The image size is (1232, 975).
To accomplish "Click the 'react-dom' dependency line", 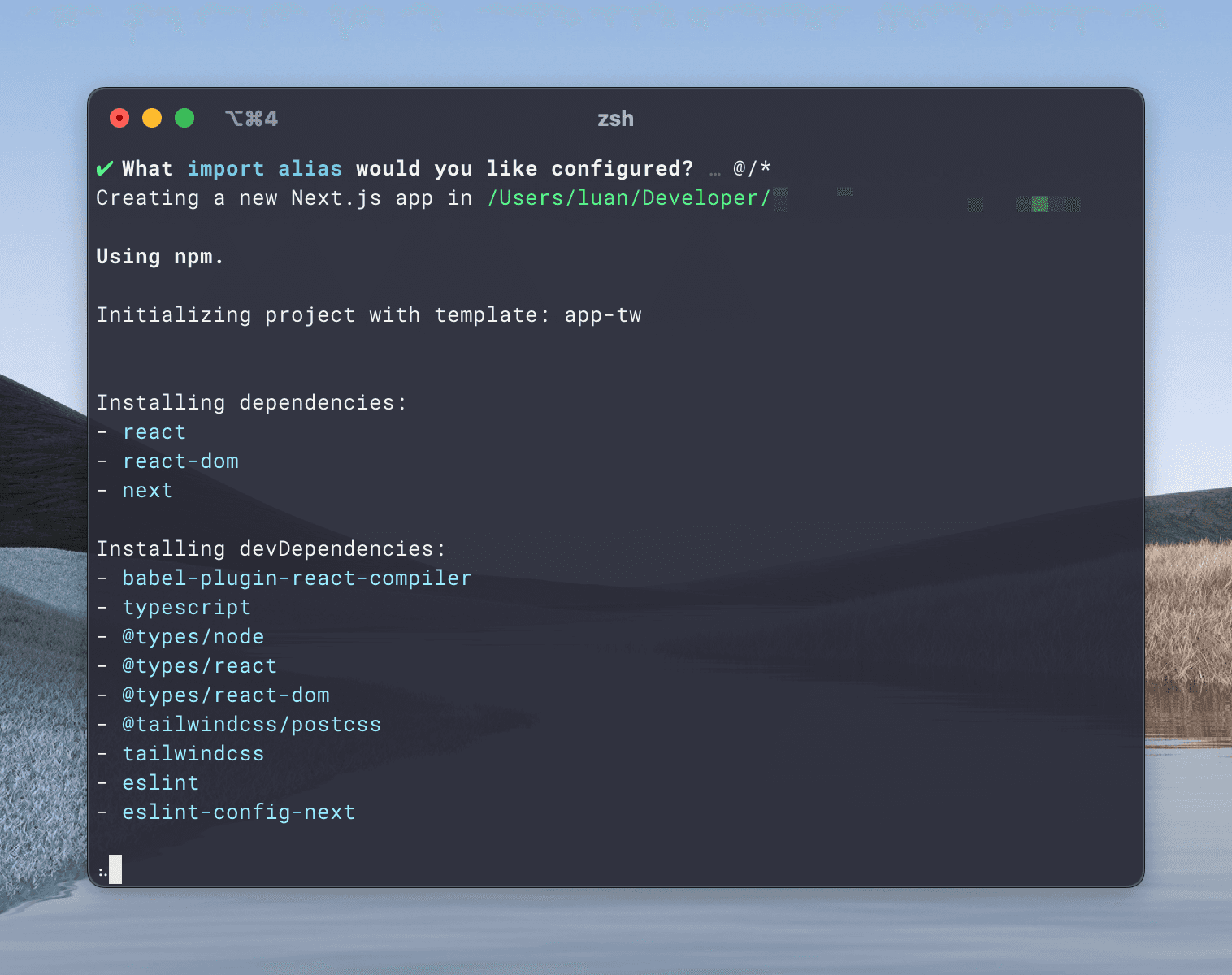I will [x=180, y=461].
